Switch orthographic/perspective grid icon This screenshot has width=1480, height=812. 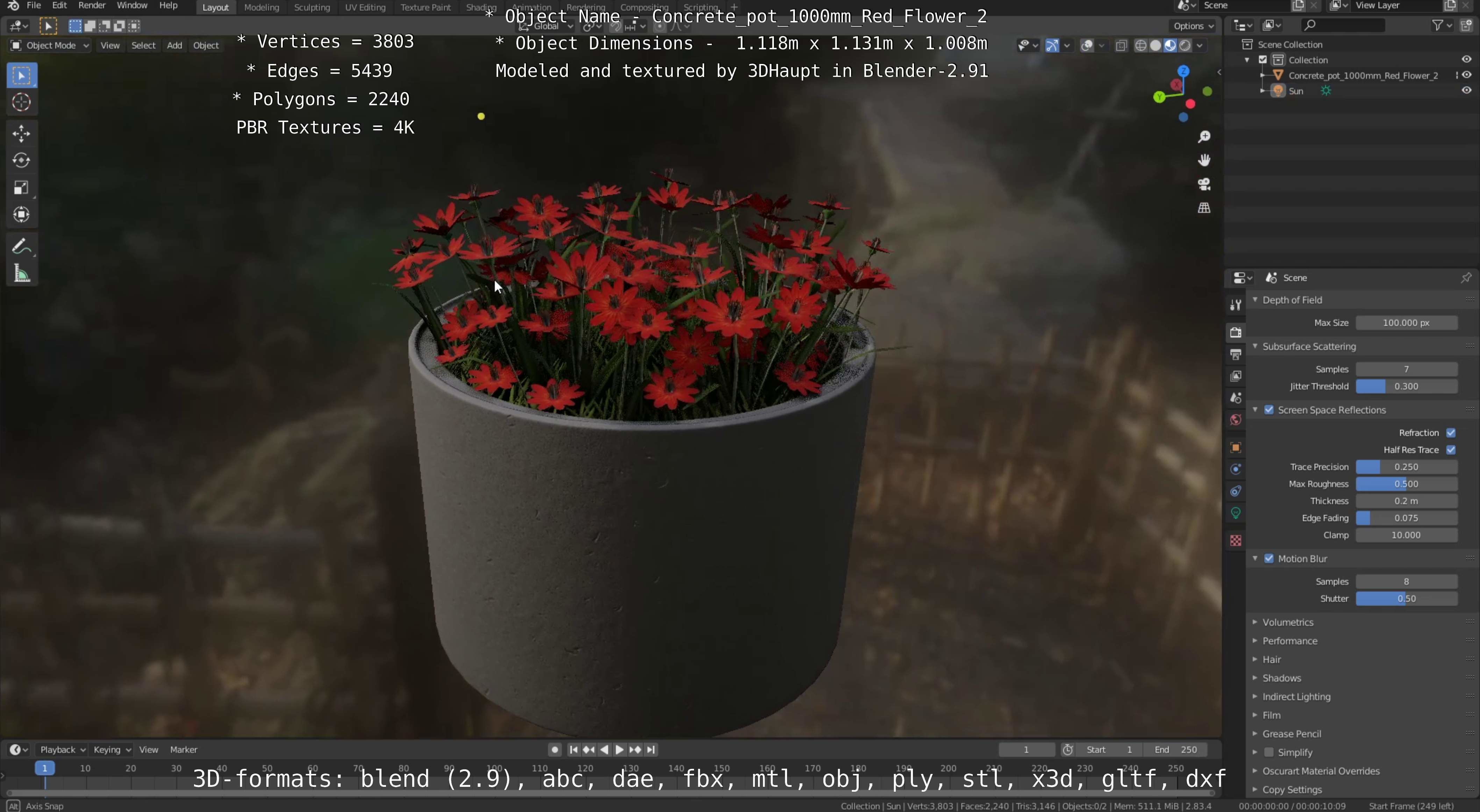tap(1204, 208)
